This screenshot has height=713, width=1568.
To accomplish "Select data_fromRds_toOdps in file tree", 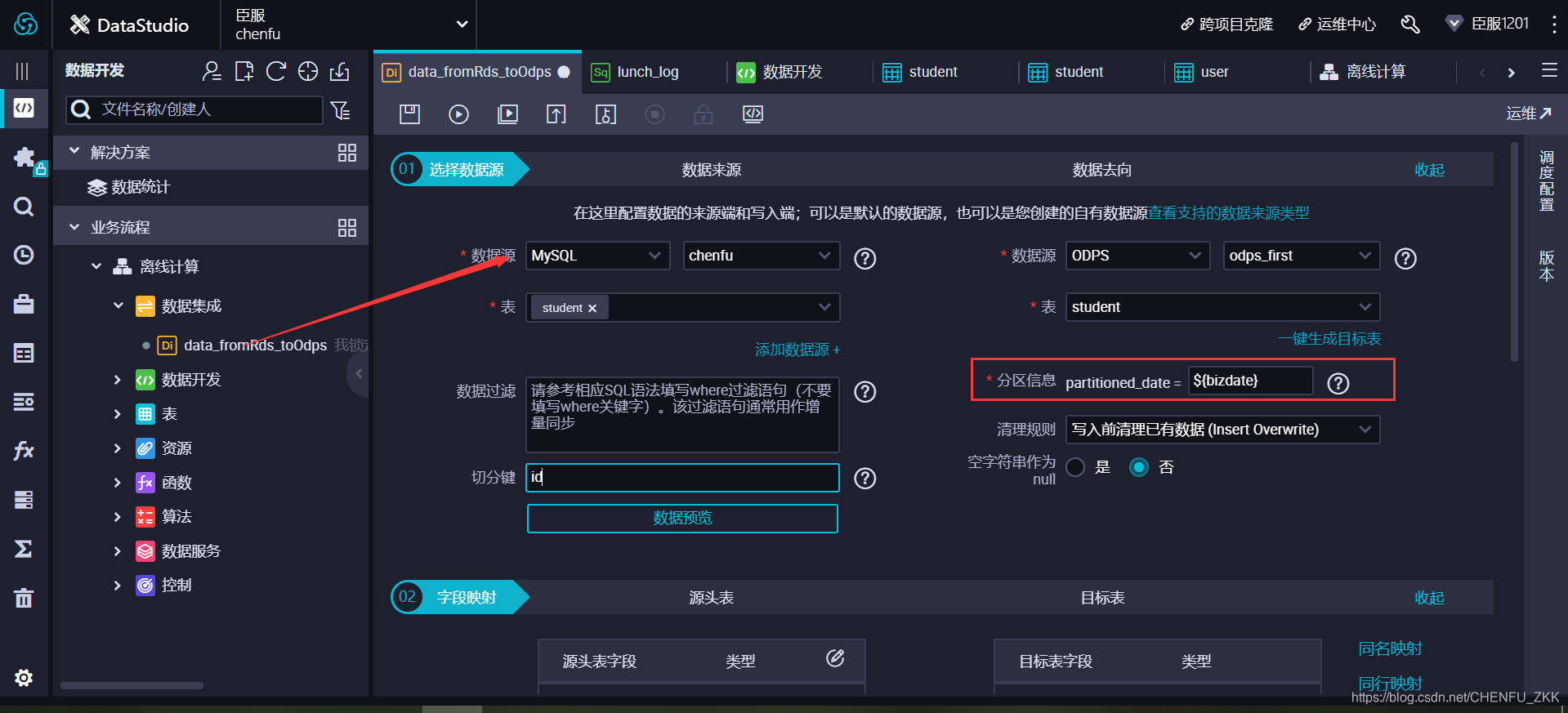I will (255, 345).
